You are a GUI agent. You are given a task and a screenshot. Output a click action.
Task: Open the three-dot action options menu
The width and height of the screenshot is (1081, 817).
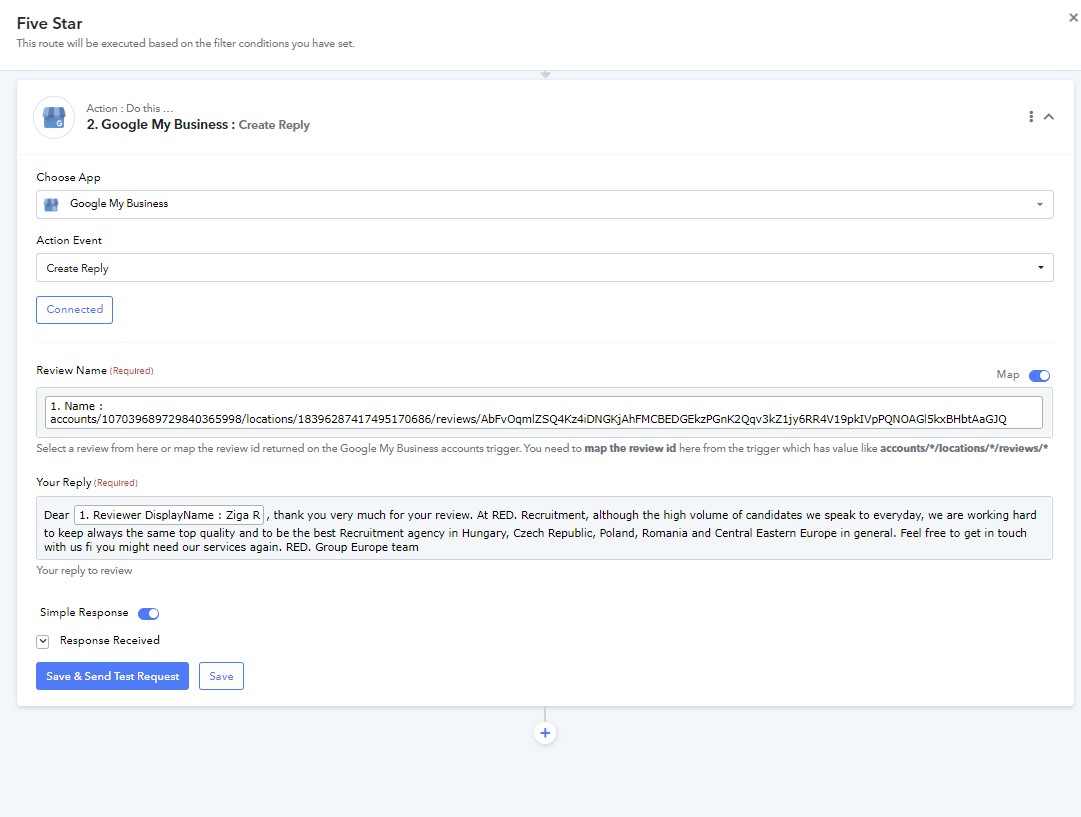coord(1031,117)
